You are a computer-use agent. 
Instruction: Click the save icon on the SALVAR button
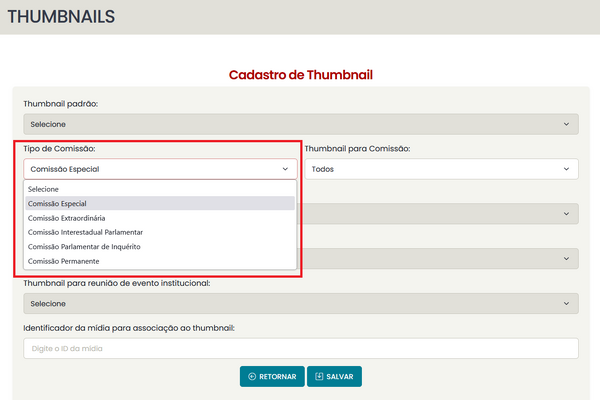tap(319, 376)
